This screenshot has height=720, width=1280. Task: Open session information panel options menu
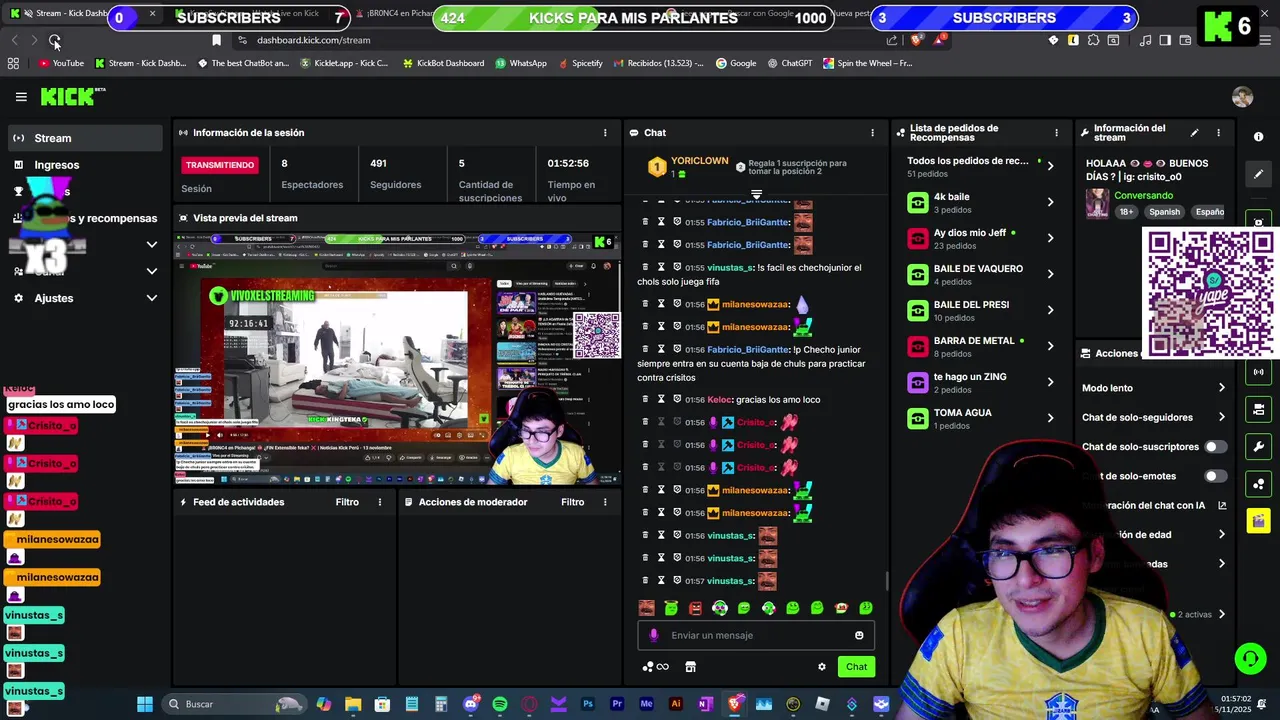coord(605,133)
